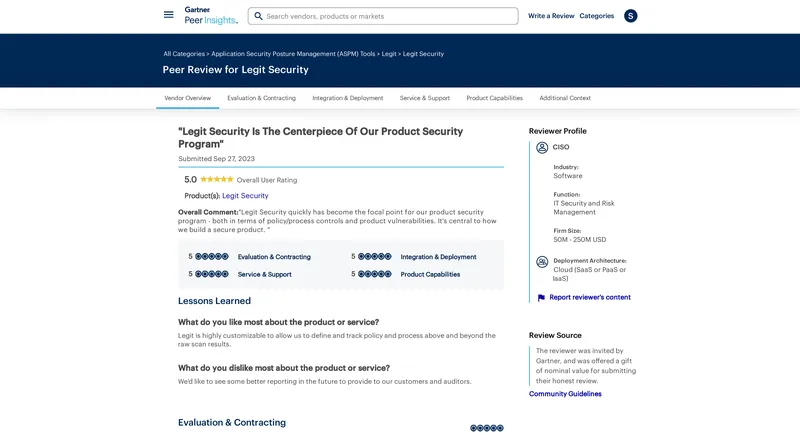The image size is (800, 440).
Task: Click the Peer Review for Legit Security title
Action: [x=236, y=70]
